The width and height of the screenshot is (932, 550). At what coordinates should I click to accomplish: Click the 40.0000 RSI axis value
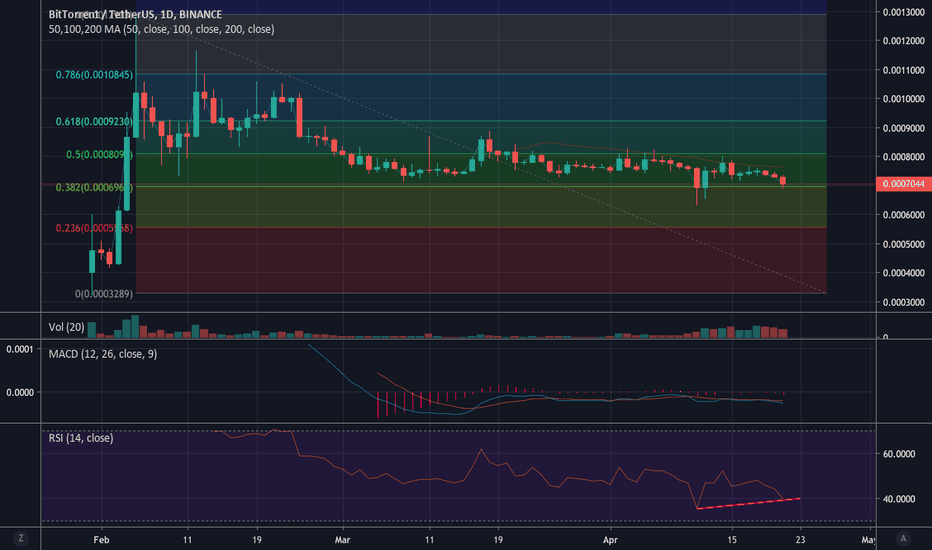[899, 499]
